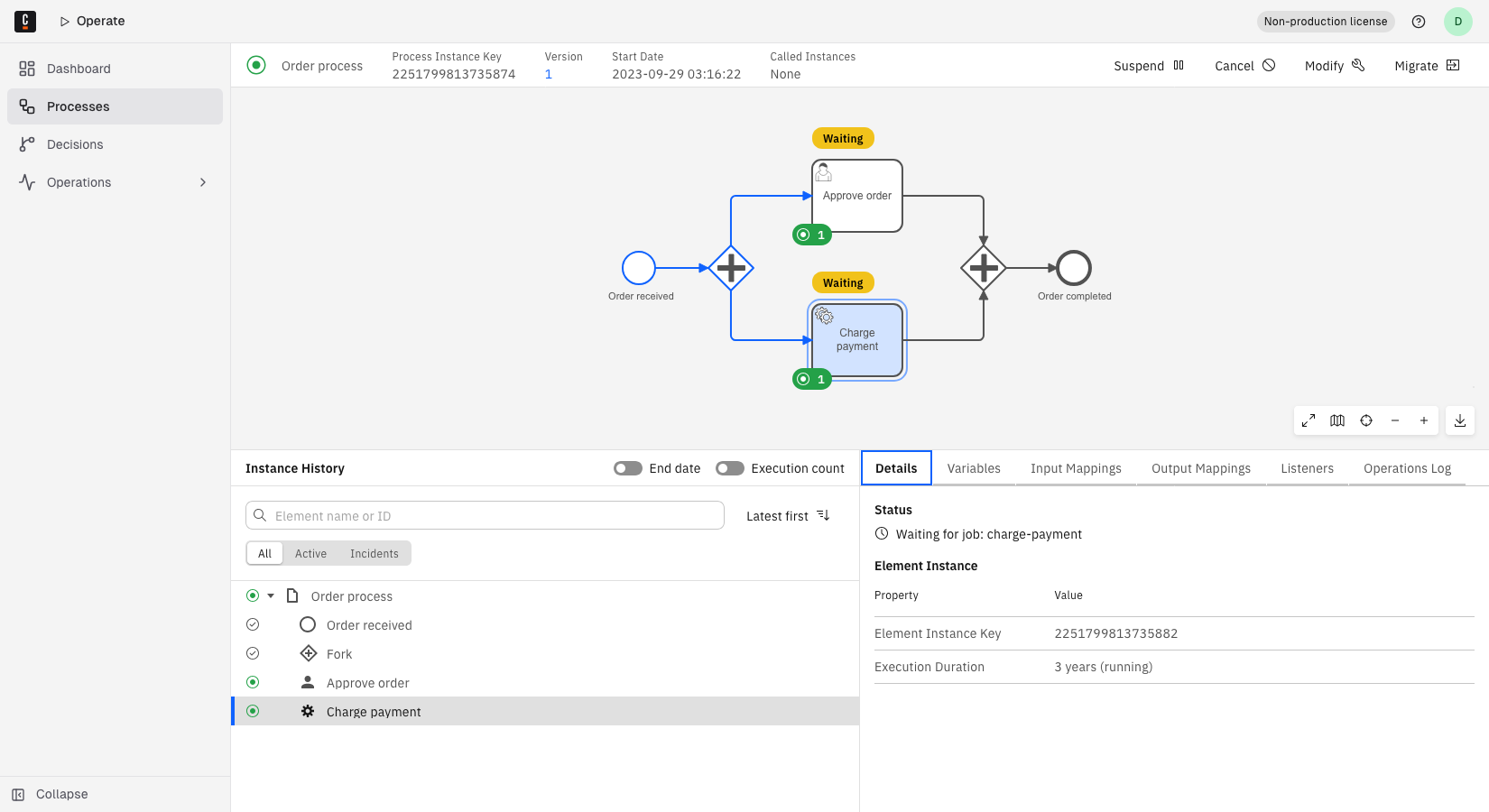Select the join parallel gateway
The height and width of the screenshot is (812, 1489).
pyautogui.click(x=984, y=268)
